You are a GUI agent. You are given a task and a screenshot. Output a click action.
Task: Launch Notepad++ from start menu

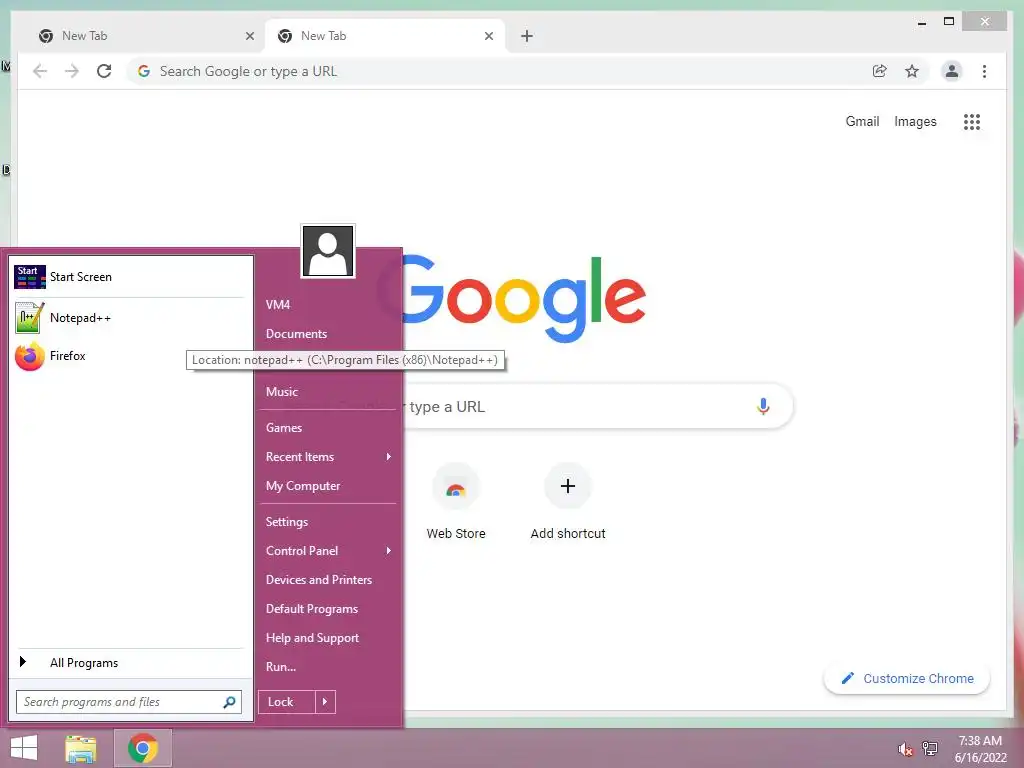129,318
